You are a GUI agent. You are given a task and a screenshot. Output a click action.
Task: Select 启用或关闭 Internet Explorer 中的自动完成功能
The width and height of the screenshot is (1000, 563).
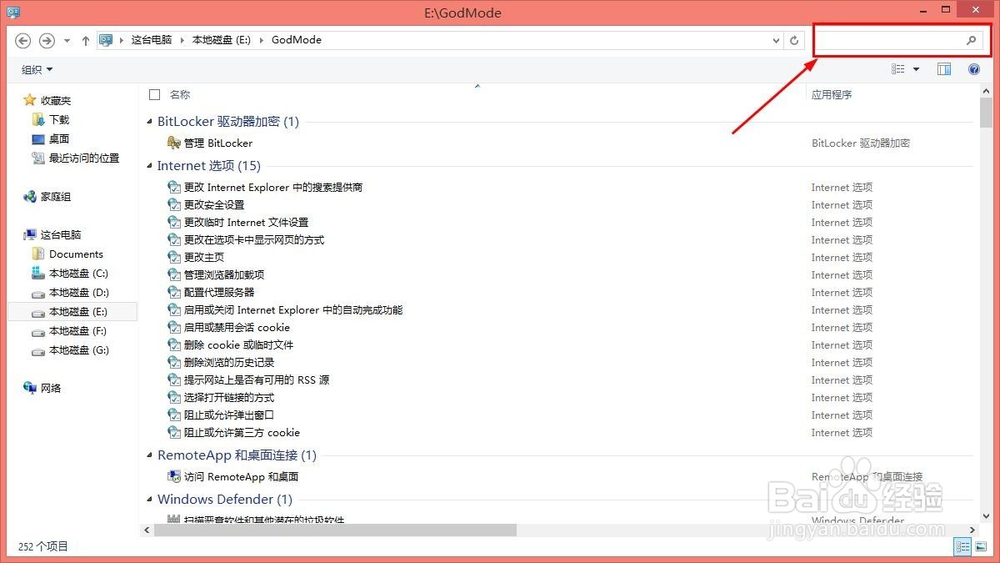click(293, 310)
